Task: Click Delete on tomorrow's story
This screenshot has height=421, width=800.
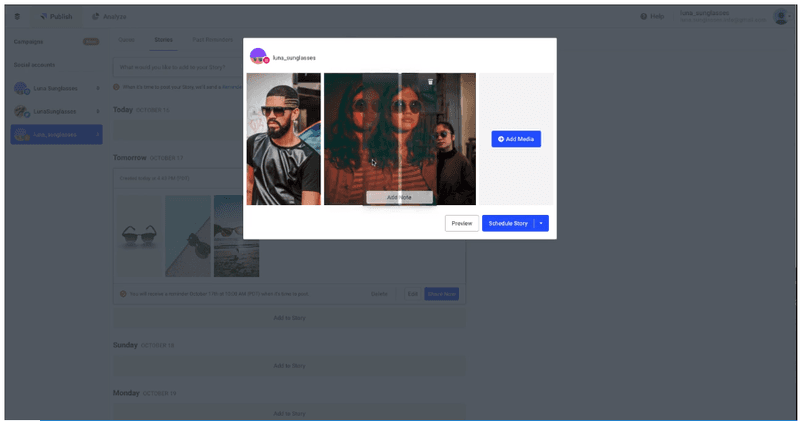Action: pos(379,294)
